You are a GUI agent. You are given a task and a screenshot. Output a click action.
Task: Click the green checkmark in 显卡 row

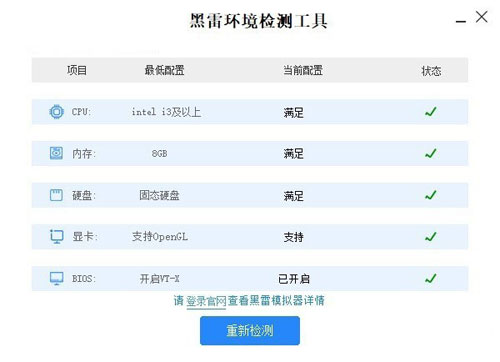pyautogui.click(x=431, y=237)
